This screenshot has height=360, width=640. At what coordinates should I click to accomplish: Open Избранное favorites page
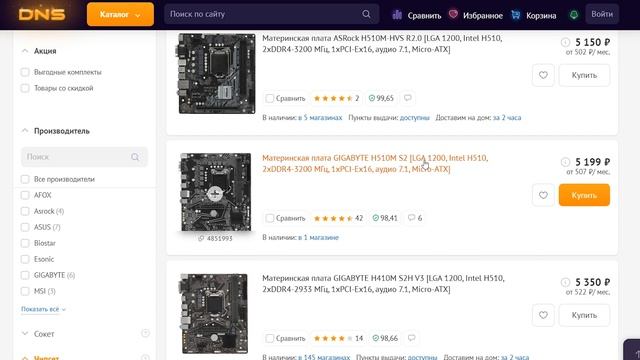(x=483, y=16)
